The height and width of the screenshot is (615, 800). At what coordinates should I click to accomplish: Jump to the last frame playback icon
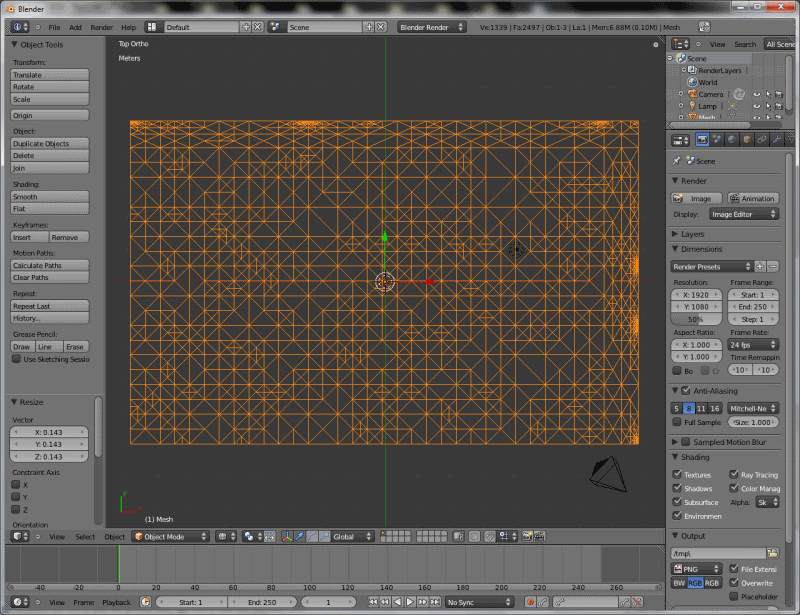pyautogui.click(x=434, y=601)
